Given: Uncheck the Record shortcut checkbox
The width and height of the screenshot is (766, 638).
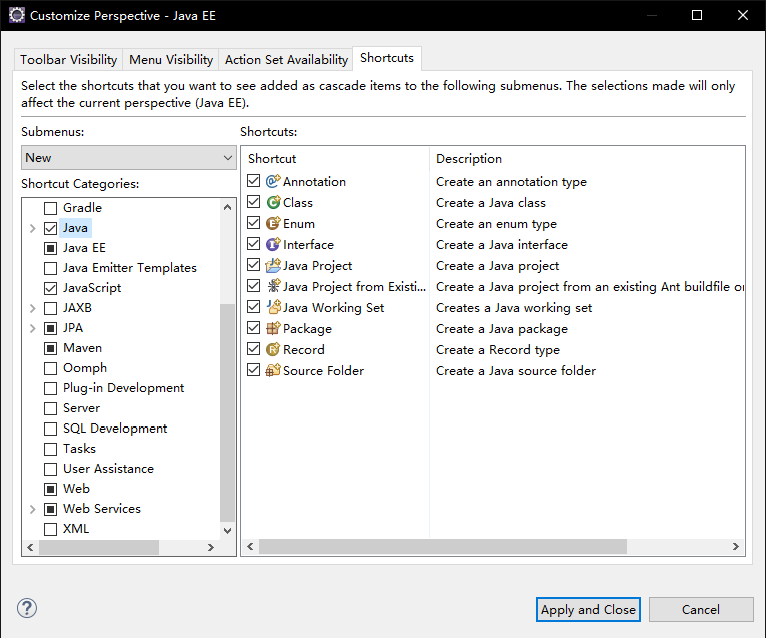Looking at the screenshot, I should (254, 349).
